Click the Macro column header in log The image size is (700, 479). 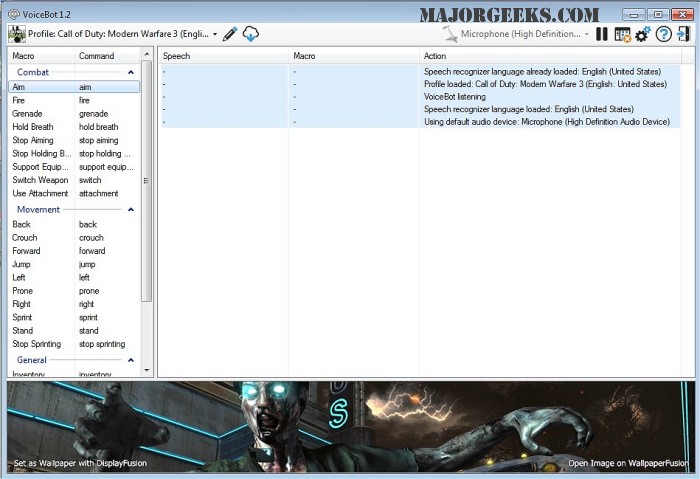pos(354,56)
